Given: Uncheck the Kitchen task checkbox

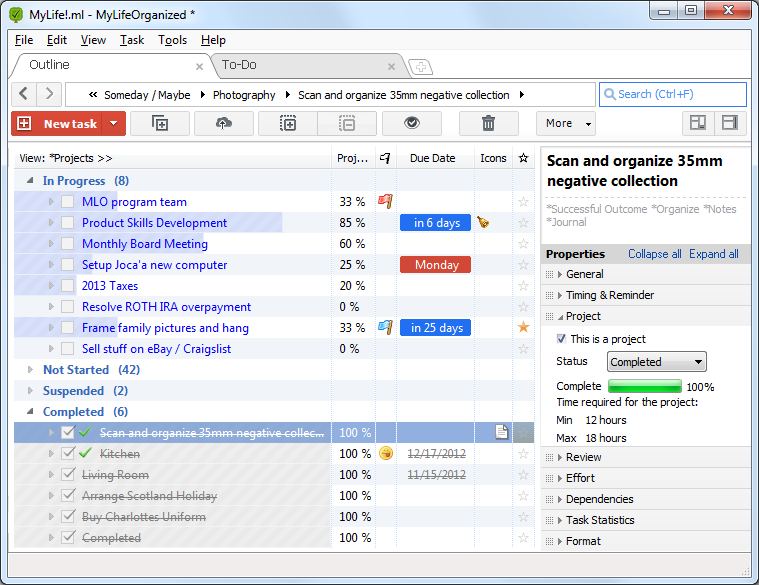Looking at the screenshot, I should click(x=68, y=453).
